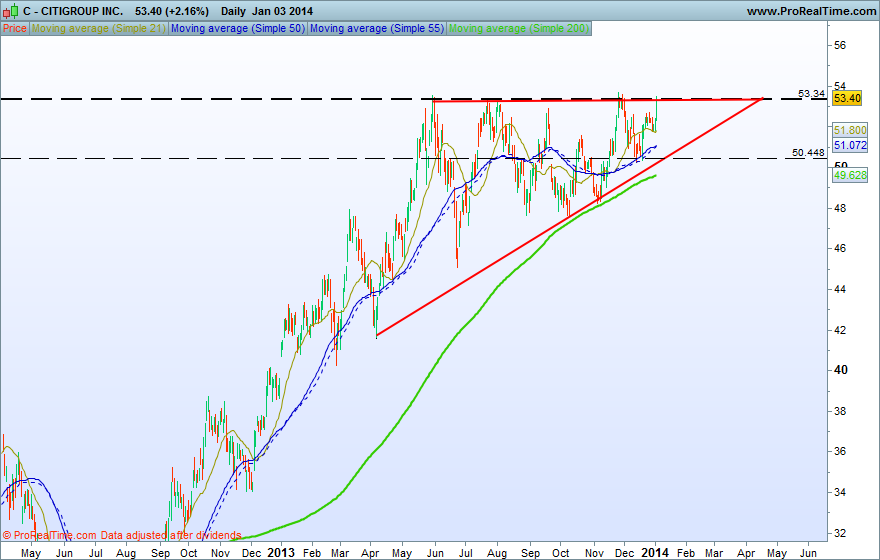Open the www.ProRealTime.com link
Screen dimensions: 880x560
click(811, 11)
